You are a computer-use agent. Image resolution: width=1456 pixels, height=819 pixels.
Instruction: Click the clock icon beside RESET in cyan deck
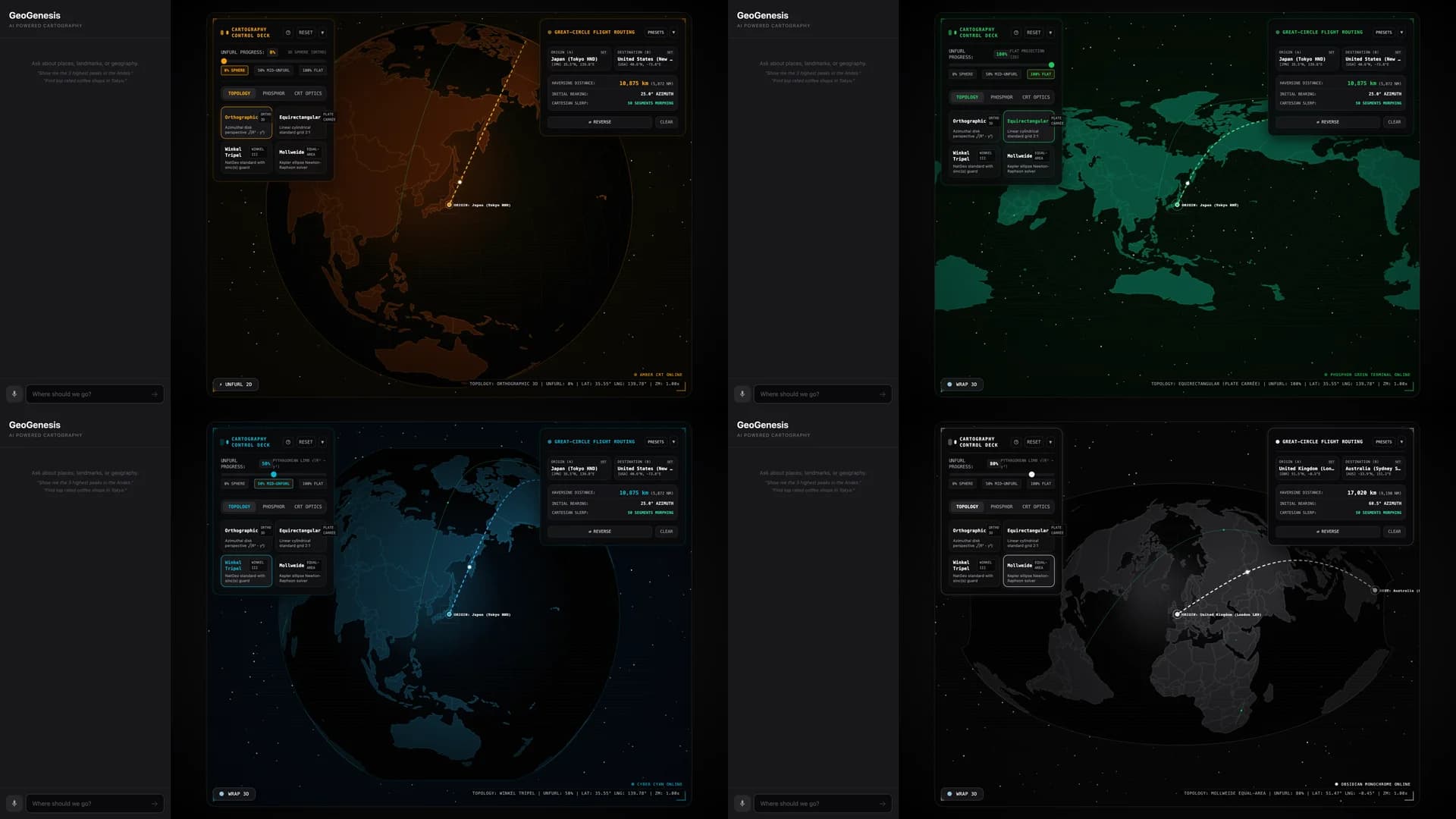pyautogui.click(x=288, y=442)
